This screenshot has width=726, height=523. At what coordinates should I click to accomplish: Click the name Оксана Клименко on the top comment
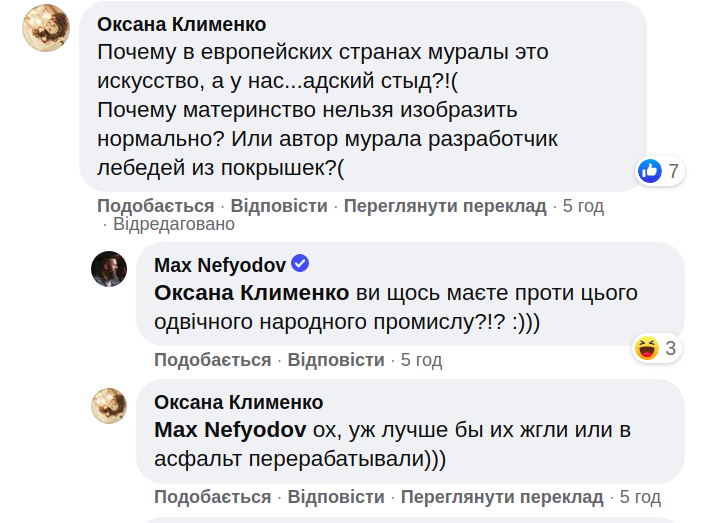[x=182, y=24]
